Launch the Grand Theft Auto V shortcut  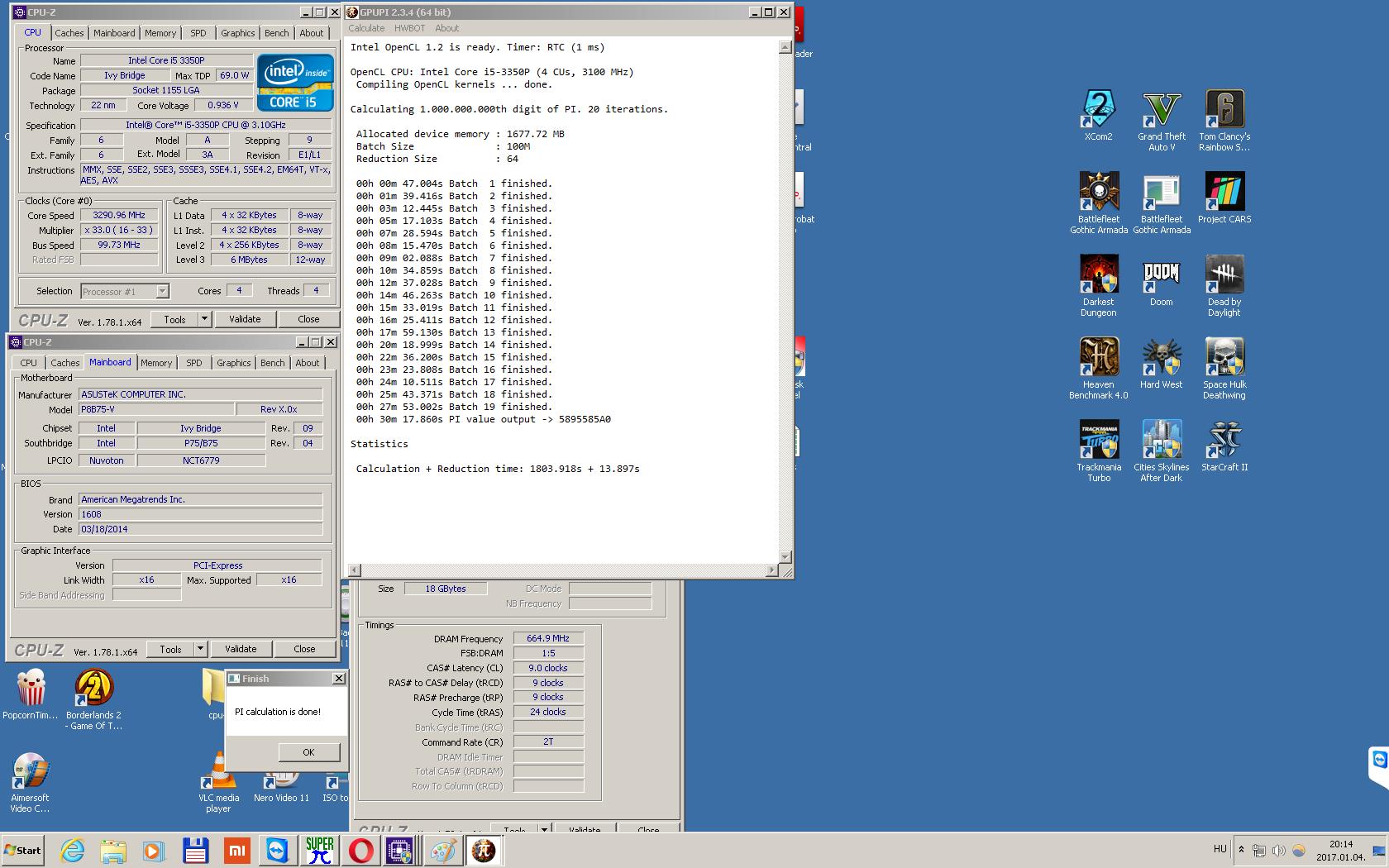click(1162, 121)
